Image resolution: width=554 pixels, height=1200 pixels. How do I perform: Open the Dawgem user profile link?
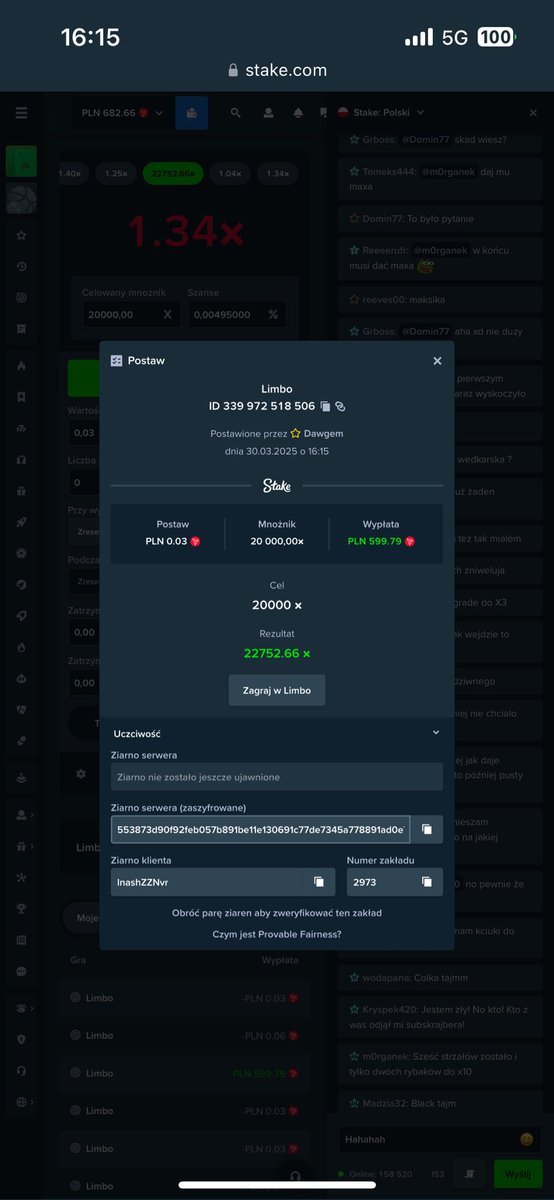pyautogui.click(x=323, y=433)
